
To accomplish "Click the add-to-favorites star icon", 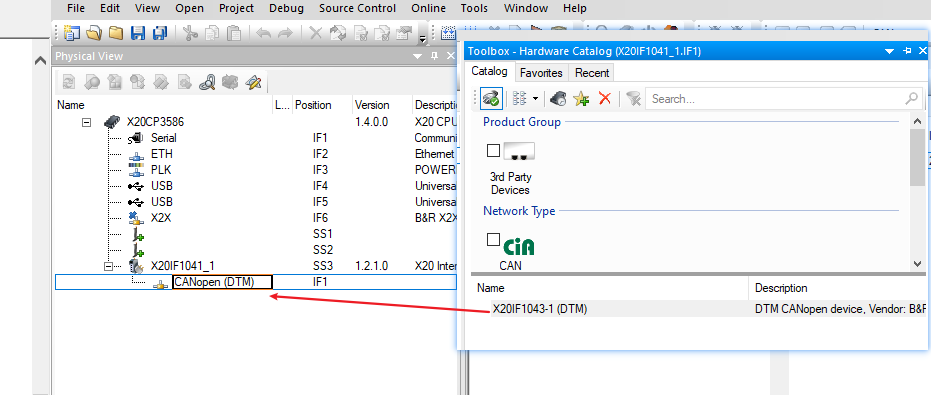I will (x=581, y=99).
